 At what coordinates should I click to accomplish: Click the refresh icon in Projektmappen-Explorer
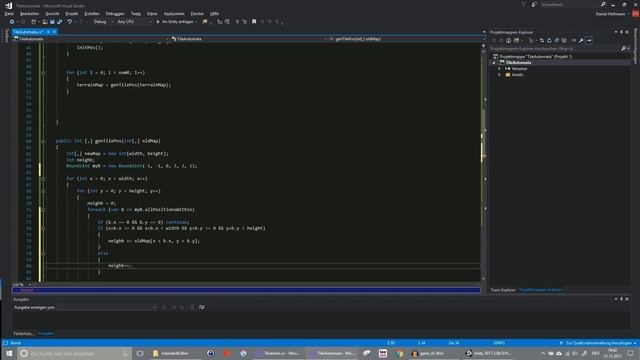tap(549, 40)
